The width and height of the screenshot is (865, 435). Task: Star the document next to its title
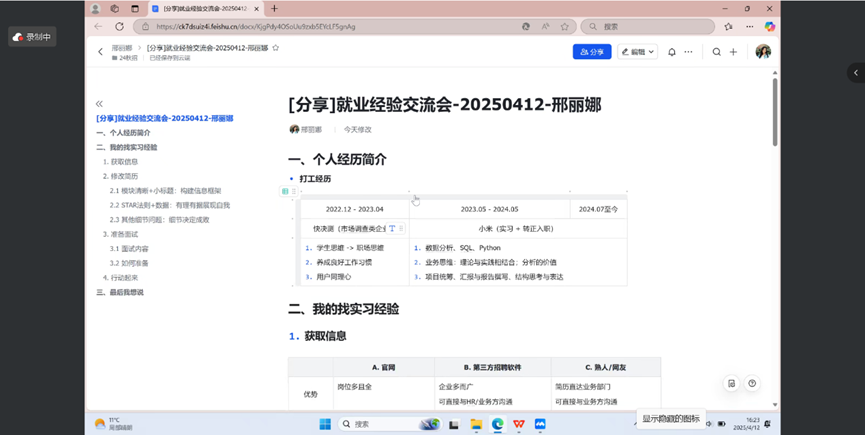point(276,48)
